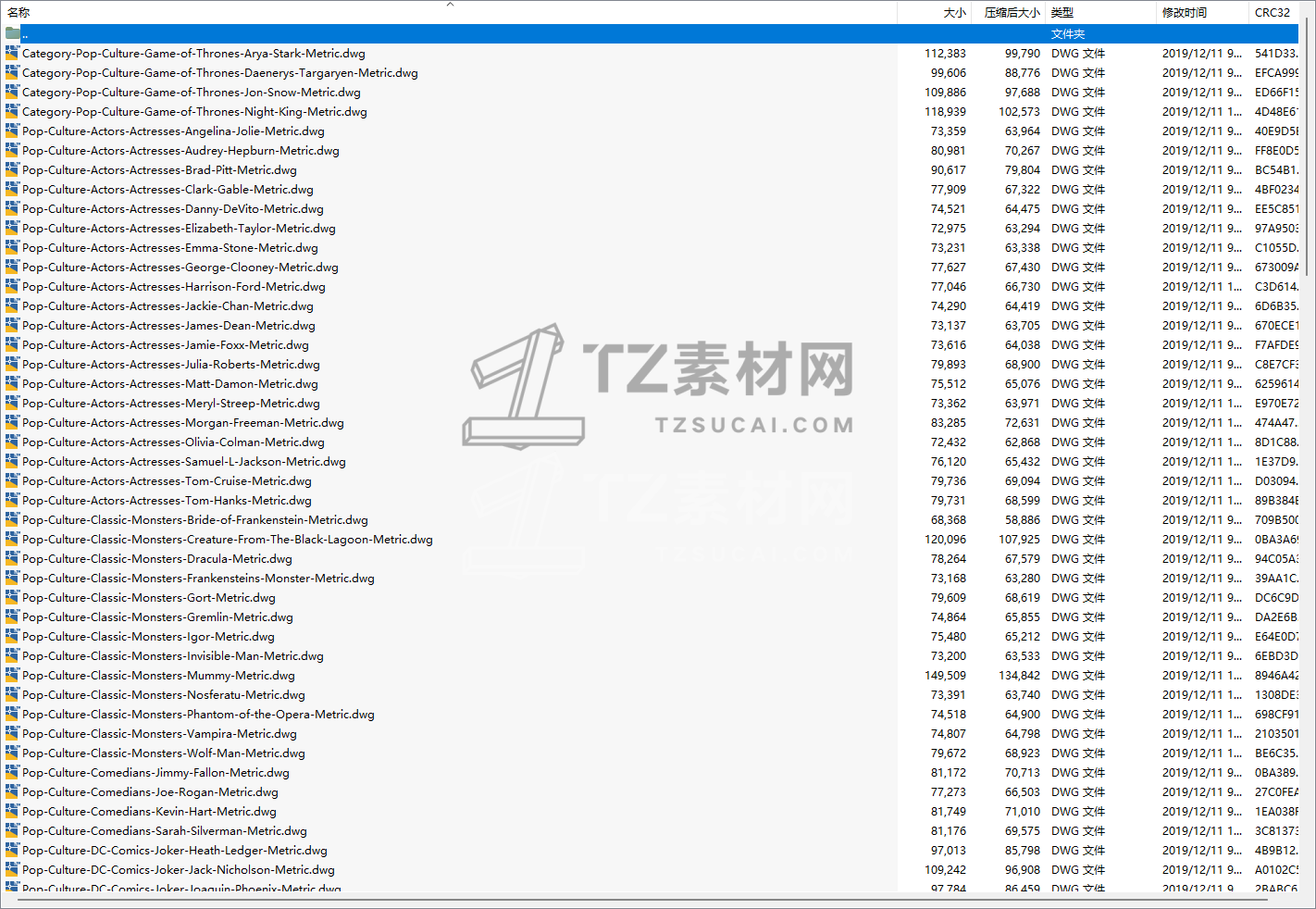This screenshot has height=909, width=1316.
Task: Click the modified date of the Gort-Metric.dwg row
Action: (x=1202, y=598)
